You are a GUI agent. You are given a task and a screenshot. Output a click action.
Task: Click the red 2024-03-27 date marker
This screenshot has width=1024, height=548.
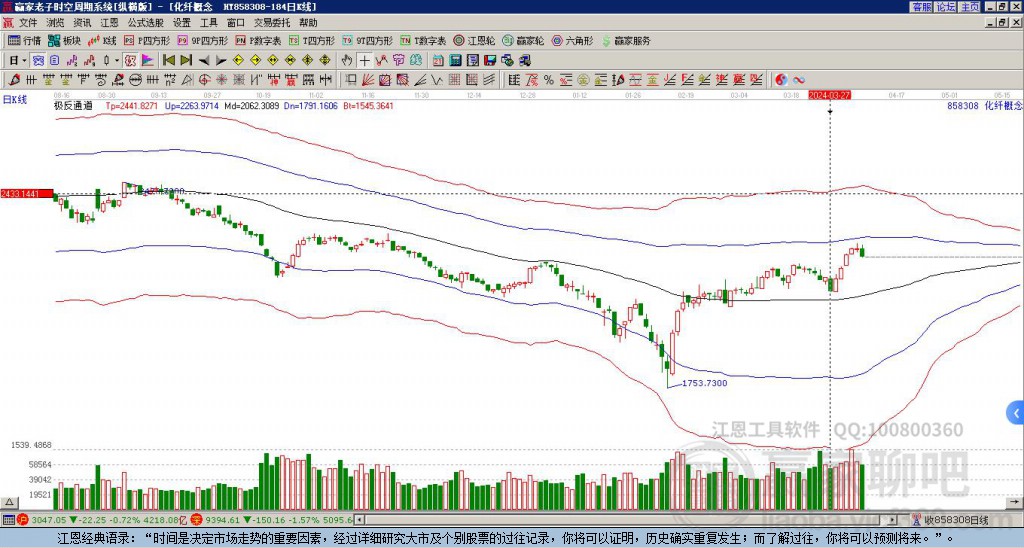click(829, 95)
